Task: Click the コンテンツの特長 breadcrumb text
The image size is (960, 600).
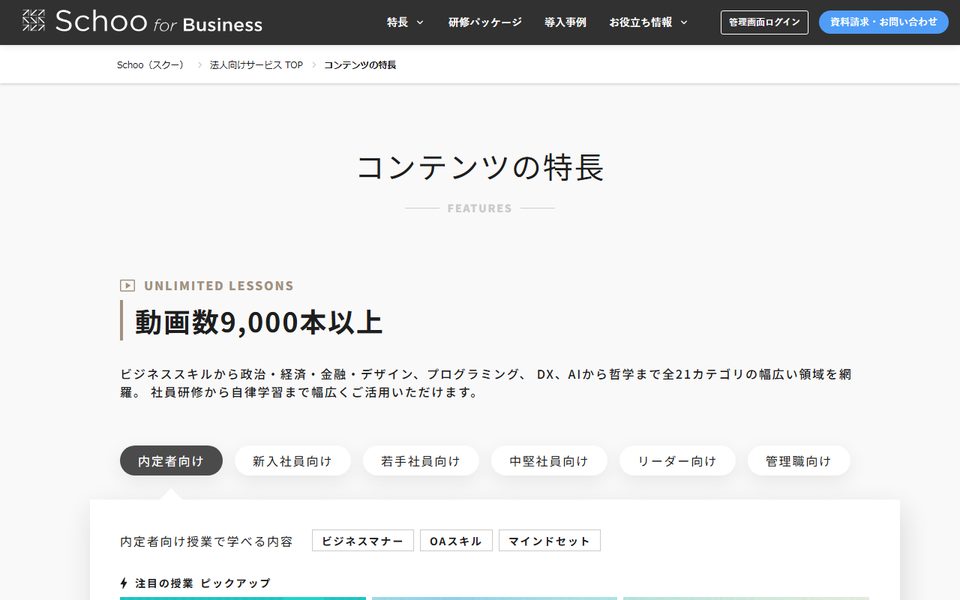Action: tap(360, 65)
